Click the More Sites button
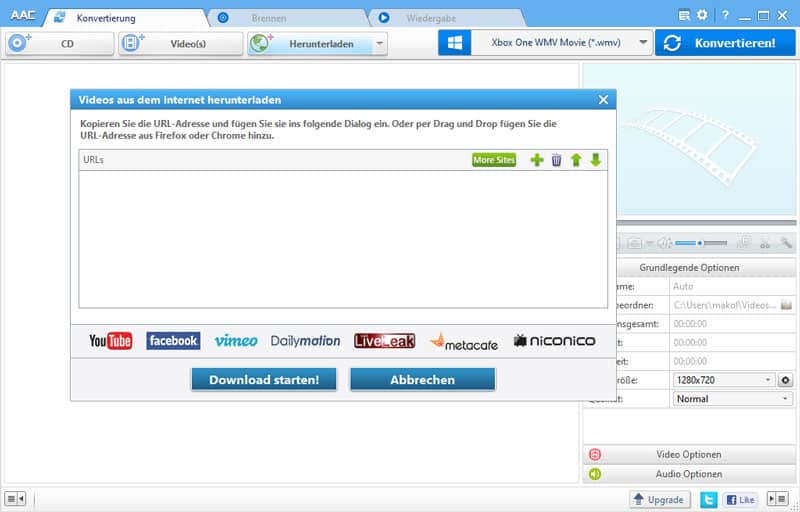This screenshot has width=800, height=512. coord(494,160)
